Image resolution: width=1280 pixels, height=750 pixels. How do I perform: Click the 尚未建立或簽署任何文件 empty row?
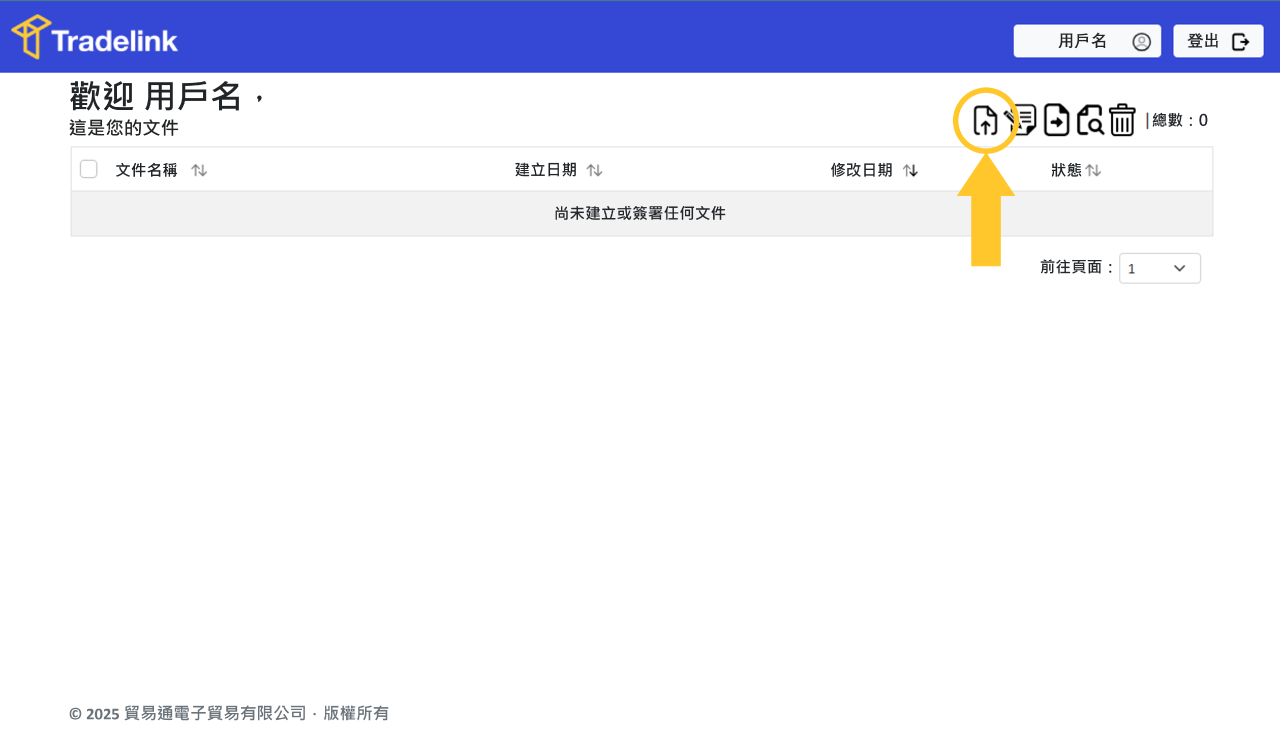click(x=640, y=213)
